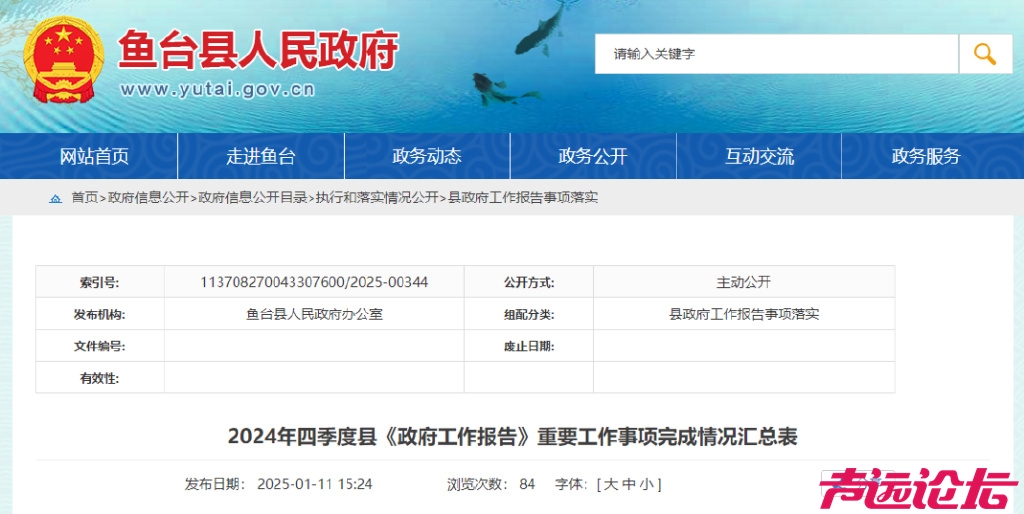Click the national emblem logo

click(63, 59)
